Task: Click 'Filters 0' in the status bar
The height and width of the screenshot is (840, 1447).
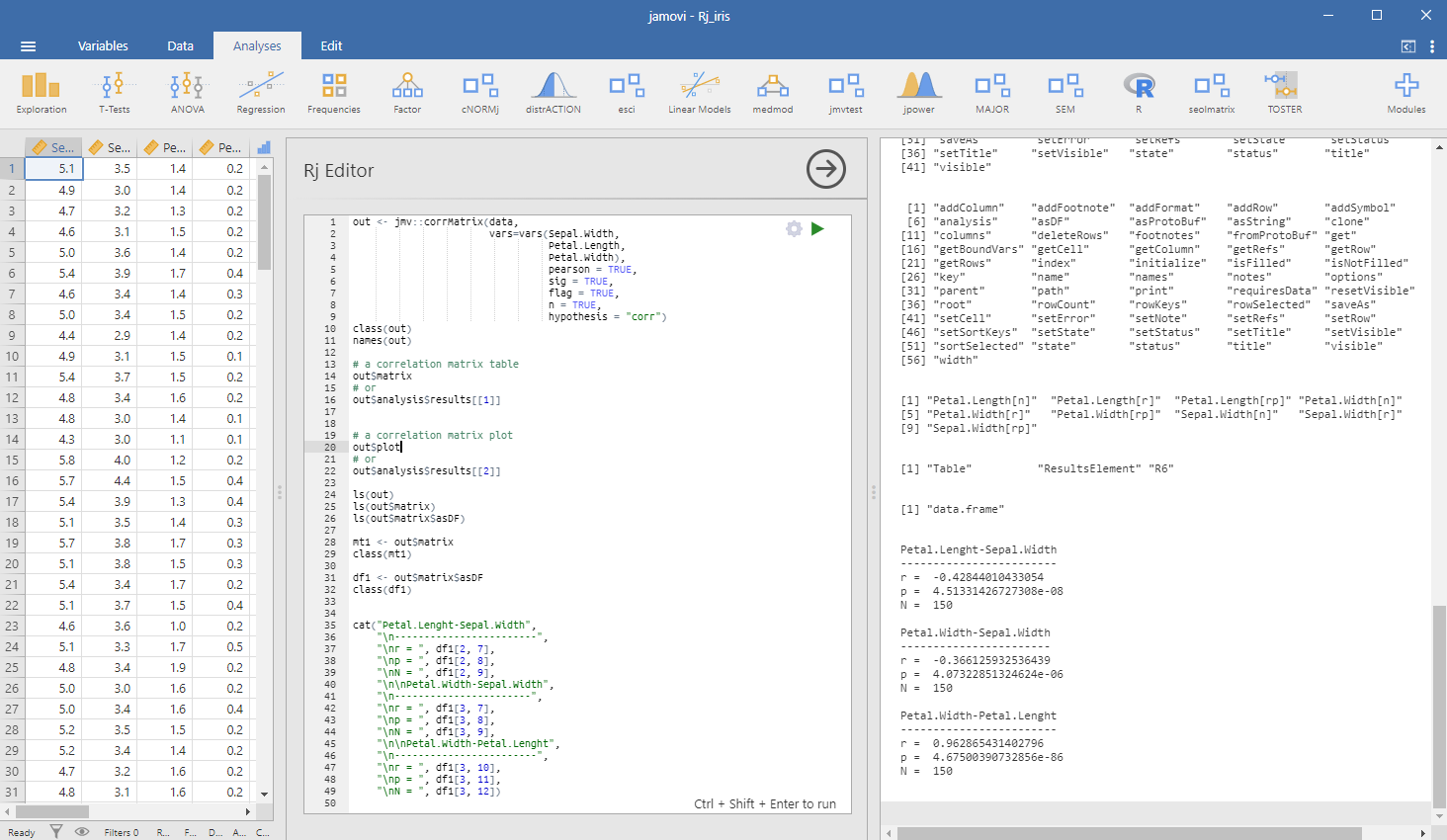Action: [x=122, y=832]
